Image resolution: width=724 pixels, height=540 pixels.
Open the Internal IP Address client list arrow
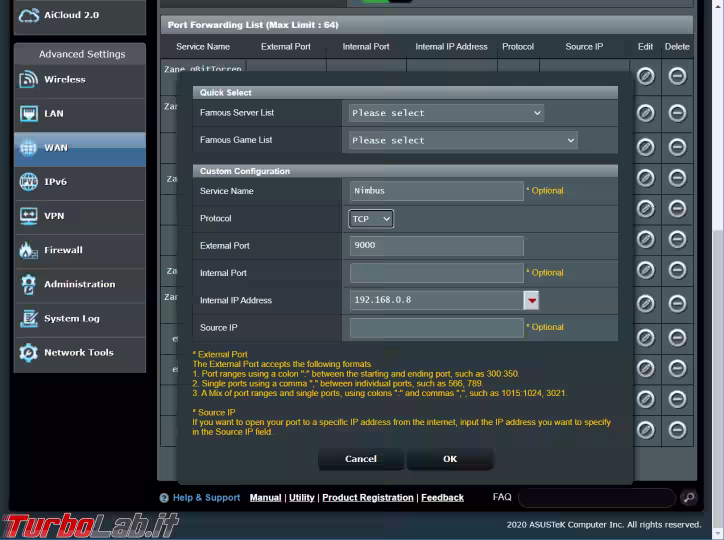(531, 300)
